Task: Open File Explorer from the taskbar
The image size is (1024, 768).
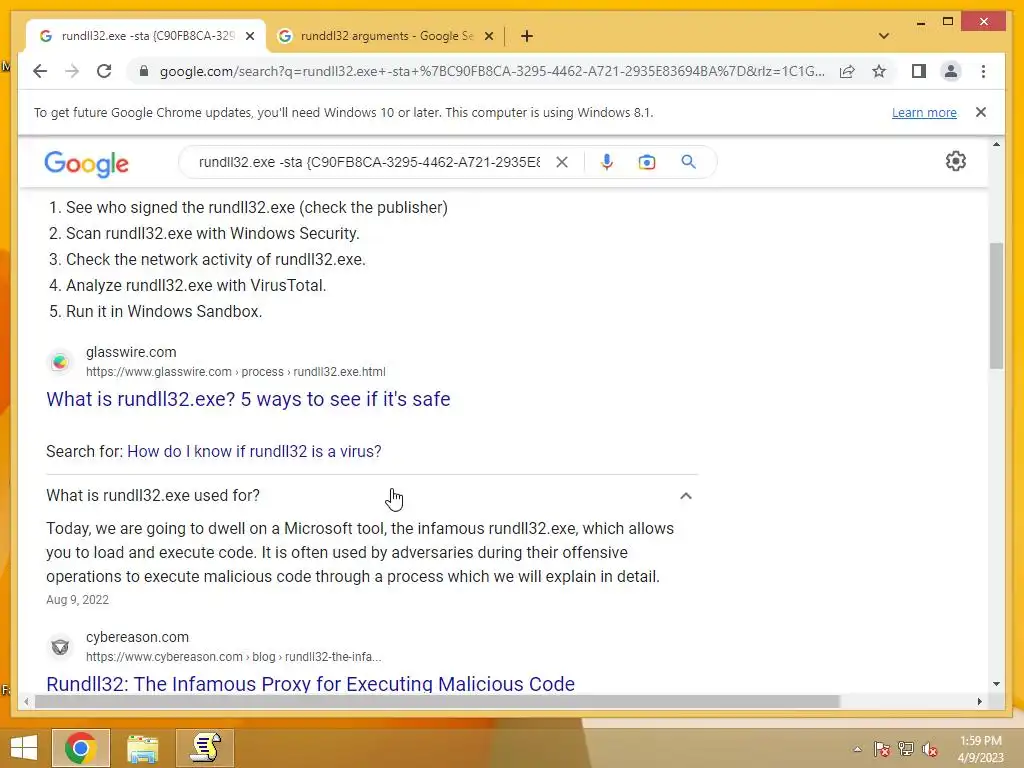Action: pyautogui.click(x=142, y=748)
